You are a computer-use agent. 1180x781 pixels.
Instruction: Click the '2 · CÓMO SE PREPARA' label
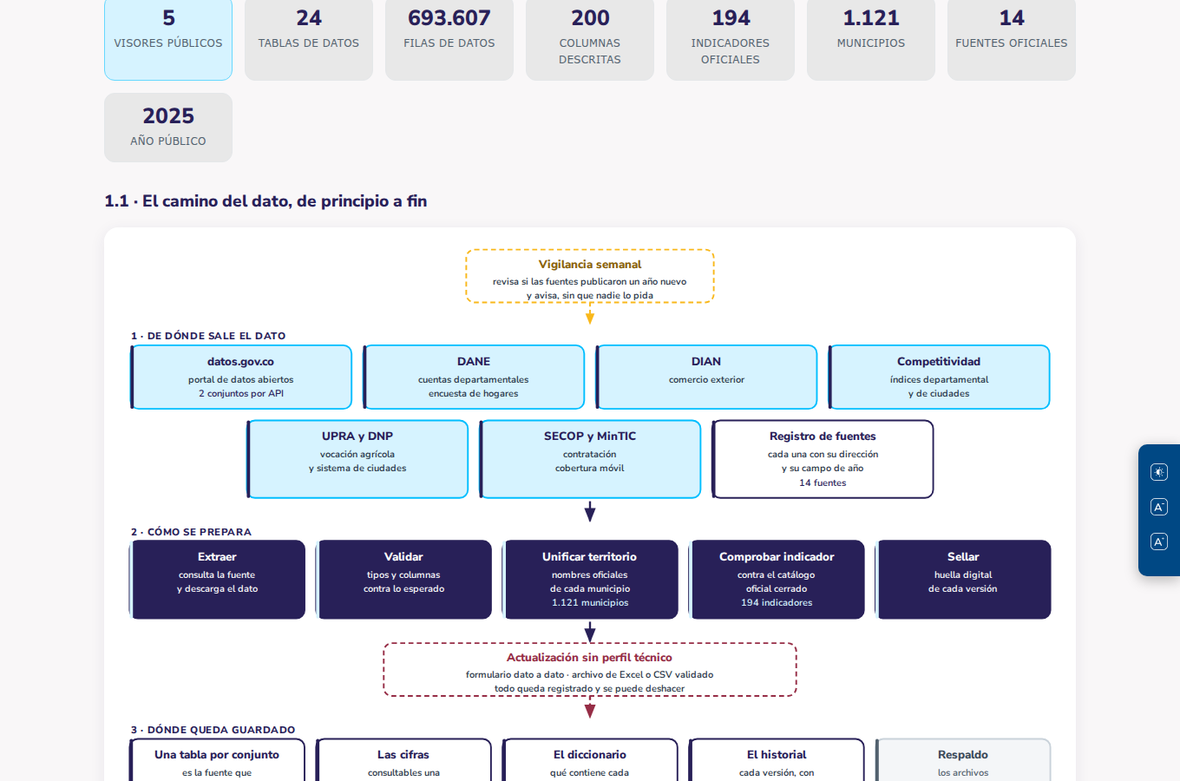191,532
